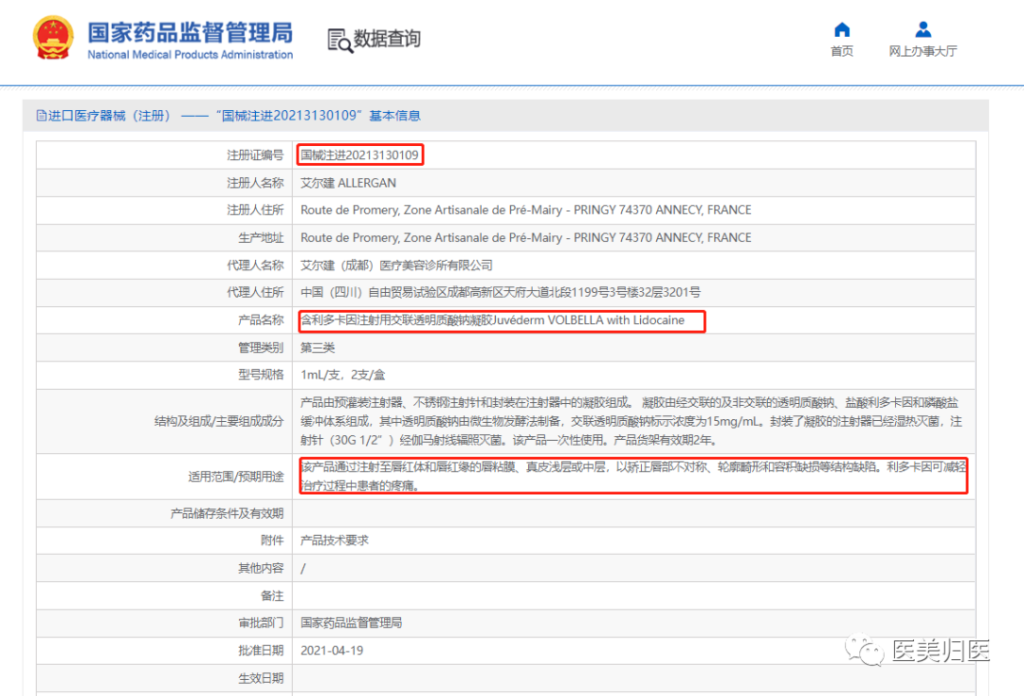This screenshot has width=1024, height=696.
Task: Click the 注册证编号 row label
Action: [x=255, y=155]
